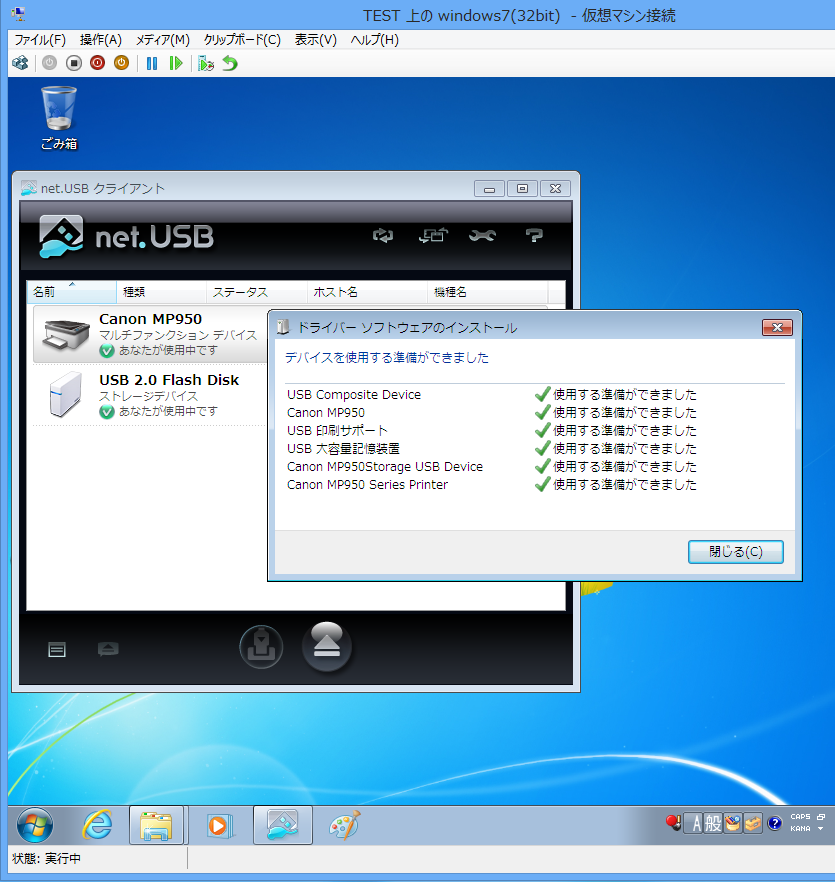
Task: Sort by 名前 column header
Action: point(71,292)
